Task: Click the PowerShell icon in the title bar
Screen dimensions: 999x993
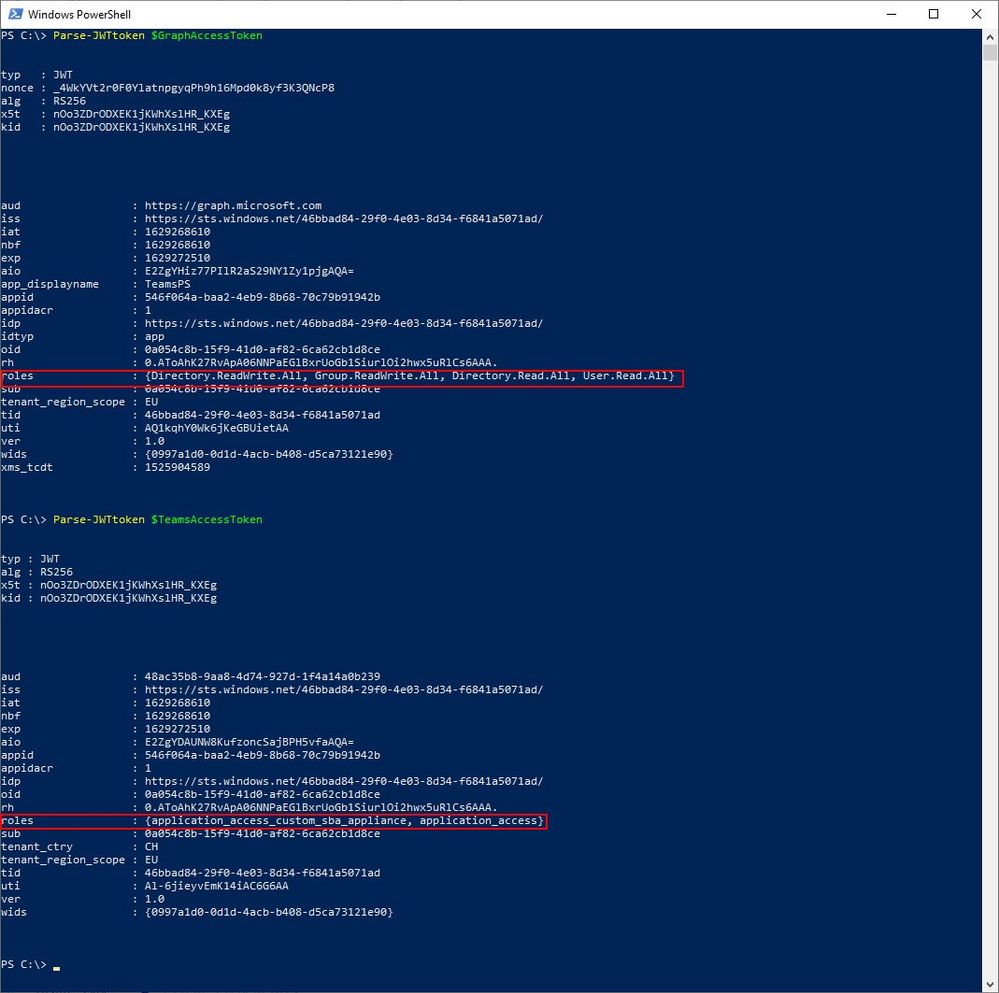Action: (15, 14)
